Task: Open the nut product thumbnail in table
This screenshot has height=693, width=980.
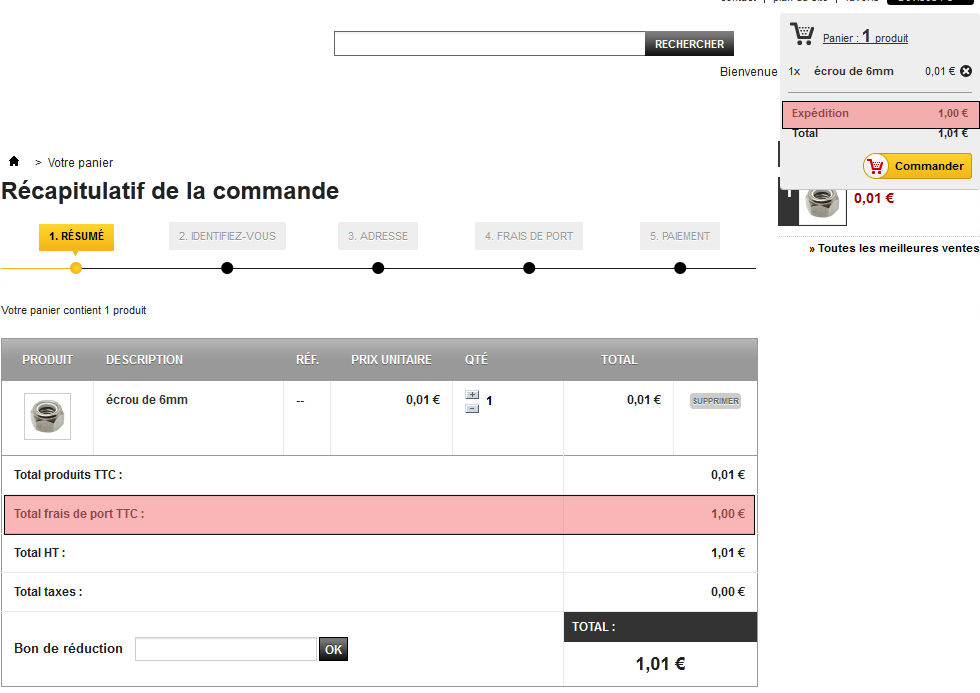Action: 48,416
